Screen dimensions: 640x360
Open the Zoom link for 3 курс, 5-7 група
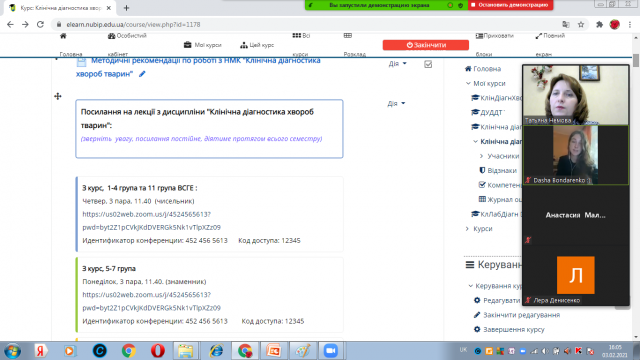(151, 301)
